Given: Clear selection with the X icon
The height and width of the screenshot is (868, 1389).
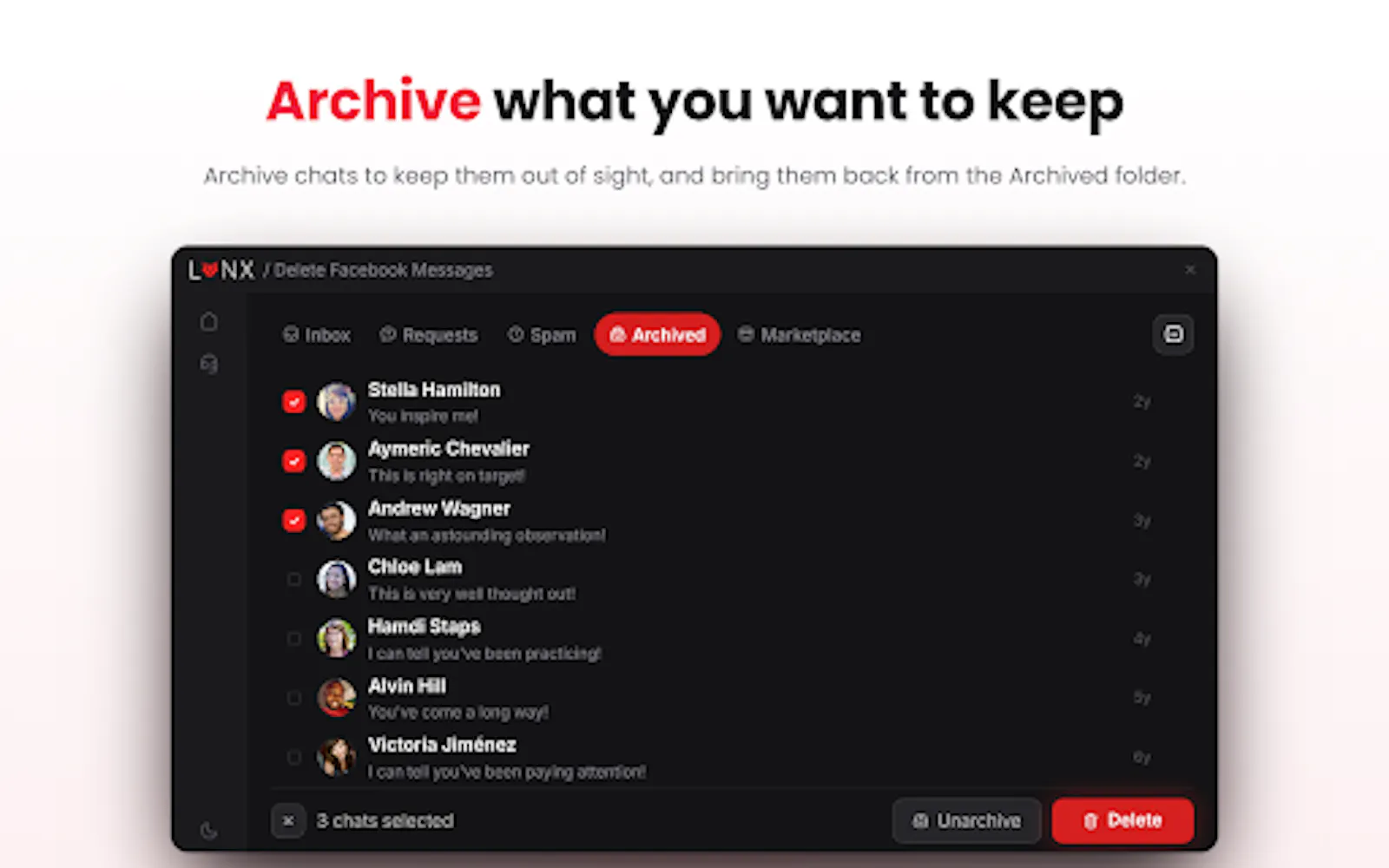Looking at the screenshot, I should coord(288,820).
